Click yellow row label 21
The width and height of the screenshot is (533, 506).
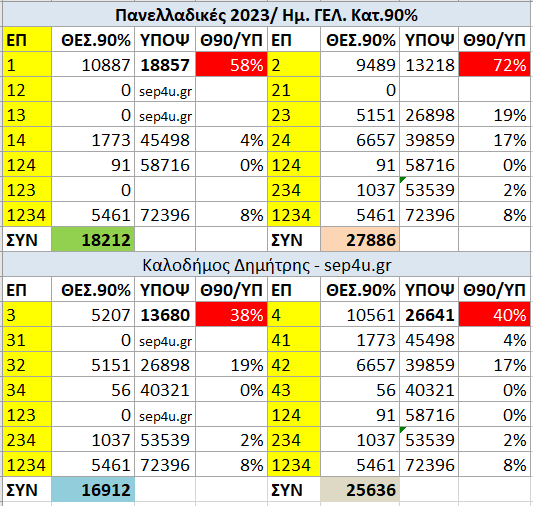[x=294, y=90]
